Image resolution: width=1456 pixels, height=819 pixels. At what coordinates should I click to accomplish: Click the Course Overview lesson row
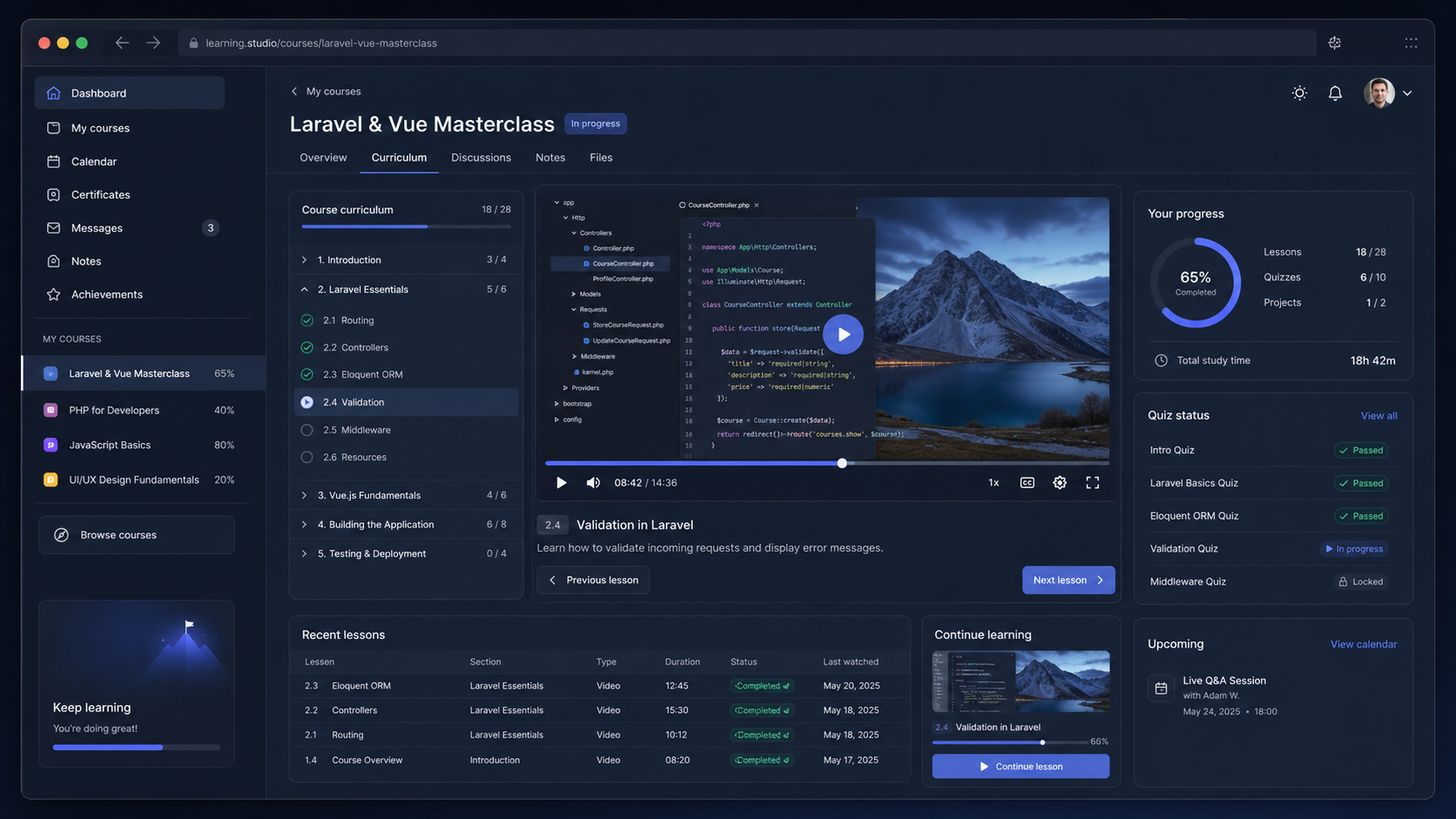601,761
